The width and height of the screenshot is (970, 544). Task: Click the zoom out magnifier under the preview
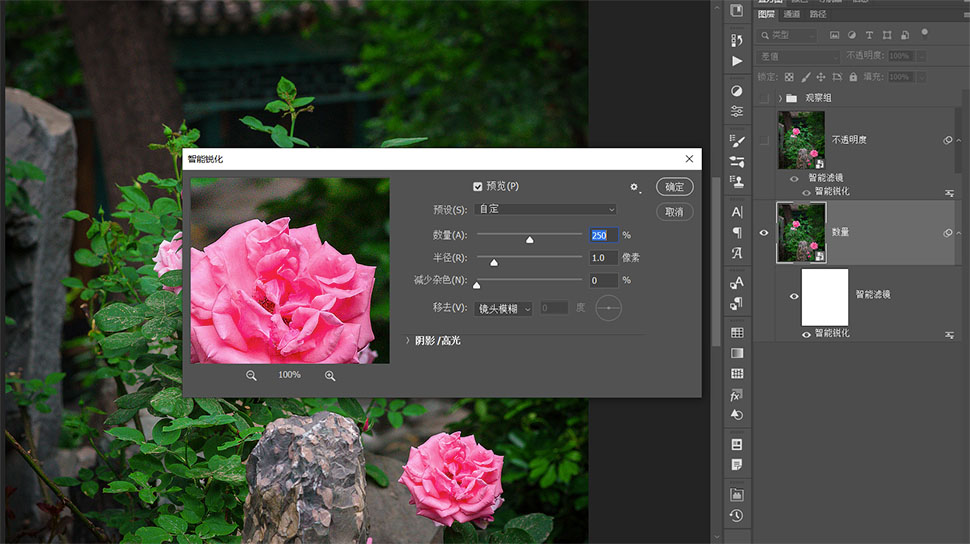click(251, 375)
